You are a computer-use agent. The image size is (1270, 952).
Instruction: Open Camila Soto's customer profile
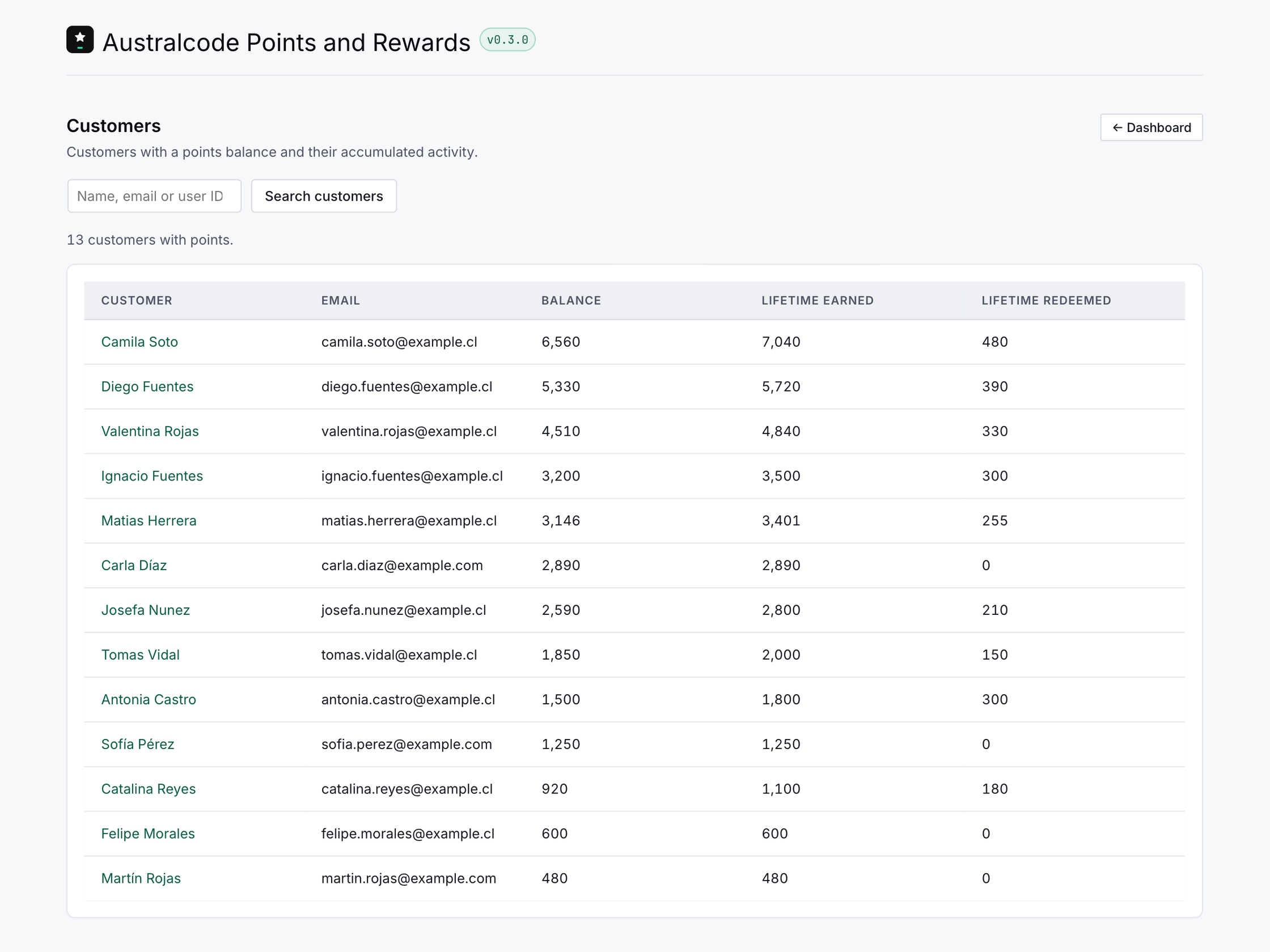(139, 342)
